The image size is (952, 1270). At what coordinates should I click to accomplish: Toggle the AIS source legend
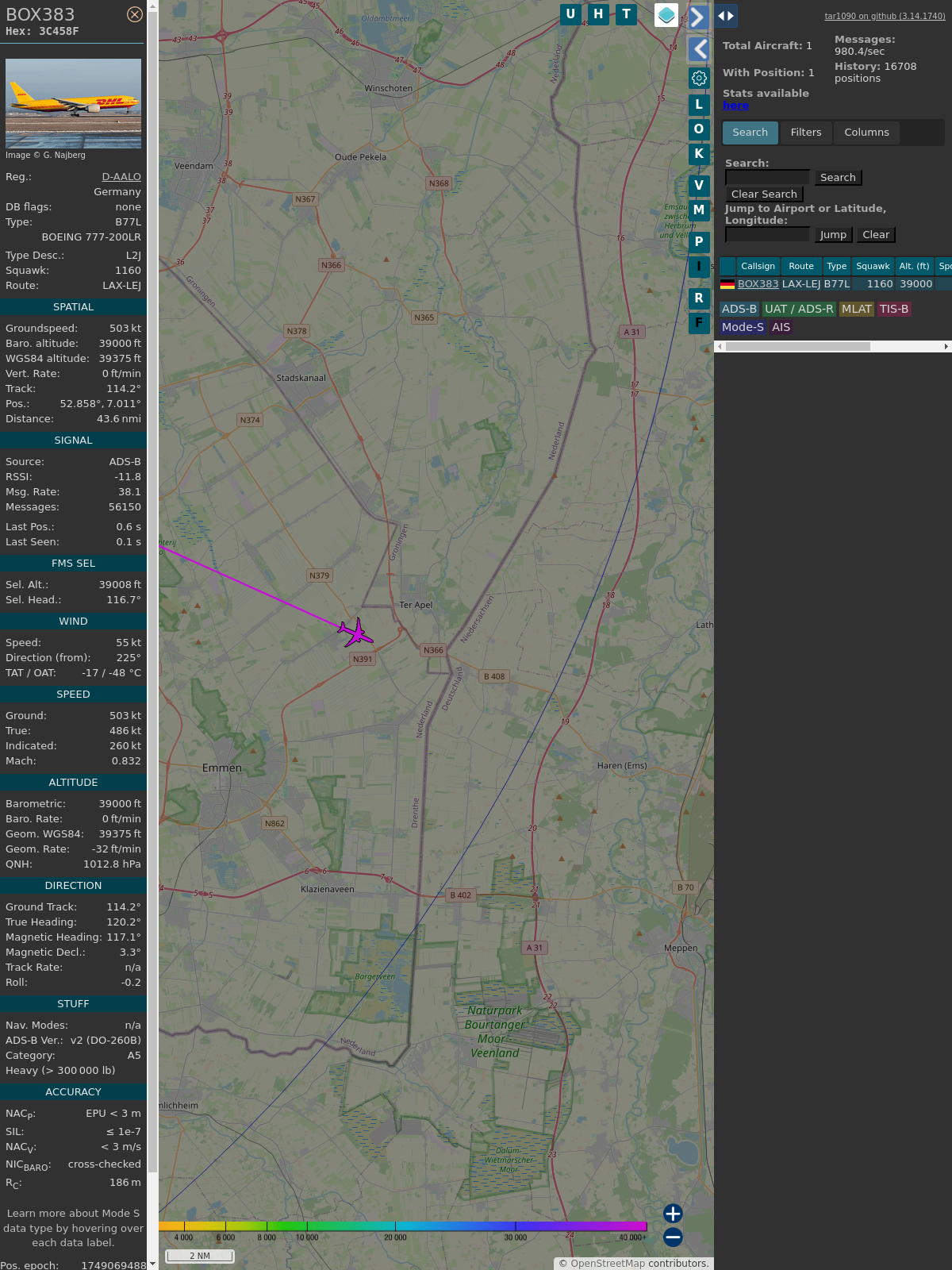781,327
